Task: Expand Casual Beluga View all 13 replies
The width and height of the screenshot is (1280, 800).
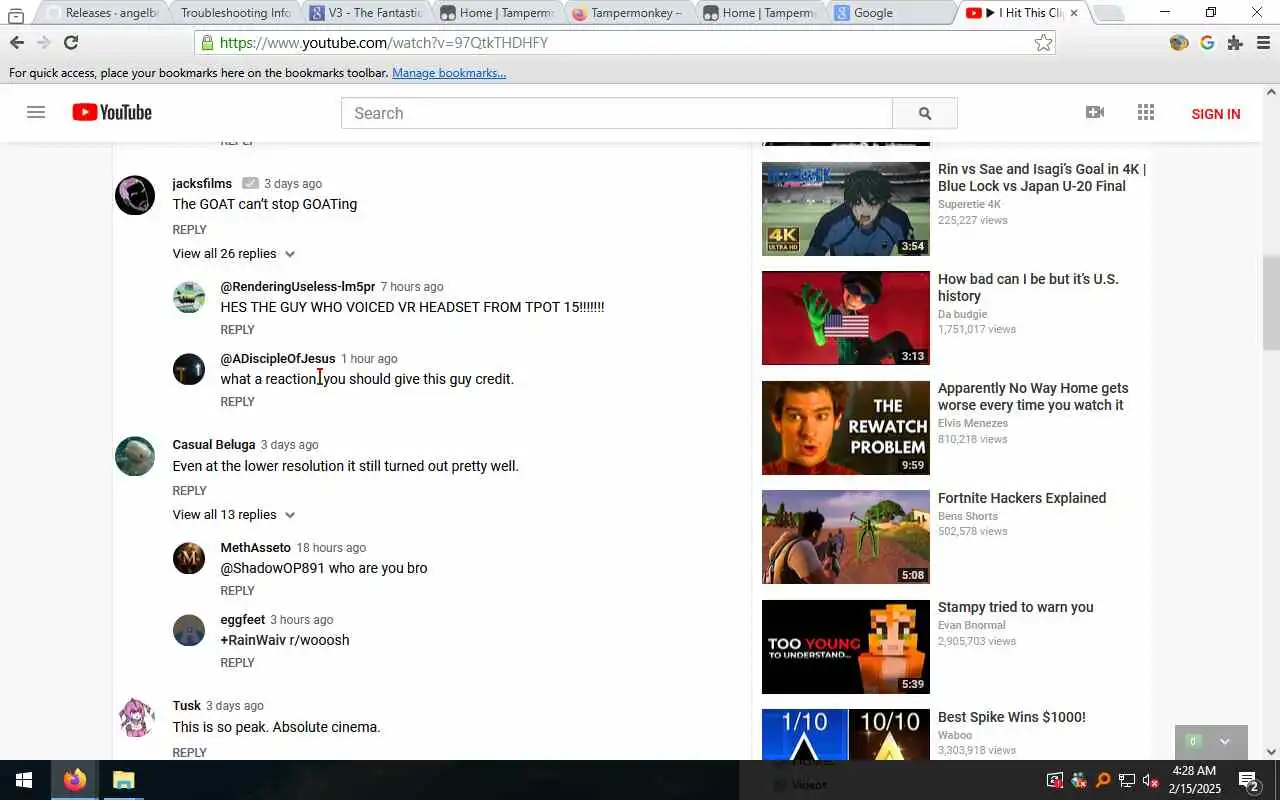Action: coord(234,515)
